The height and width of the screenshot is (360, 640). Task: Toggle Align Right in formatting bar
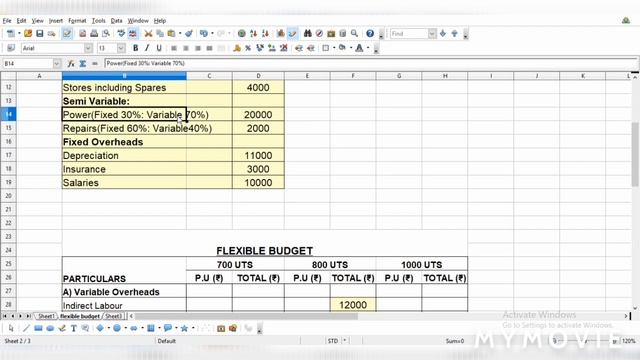(198, 48)
